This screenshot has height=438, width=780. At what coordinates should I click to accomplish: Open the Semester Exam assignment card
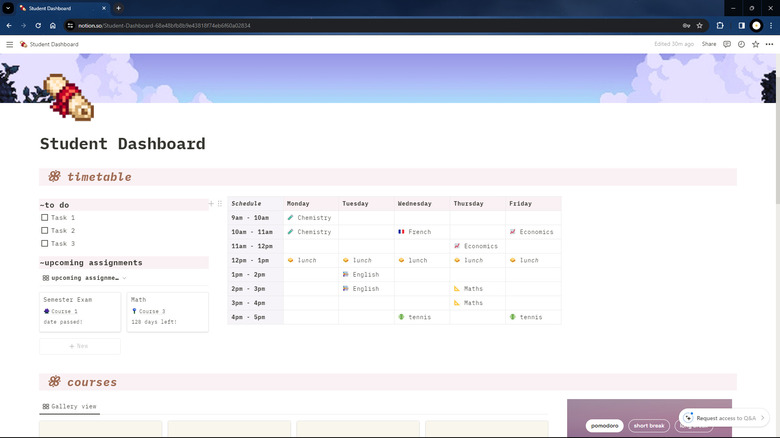coord(80,312)
